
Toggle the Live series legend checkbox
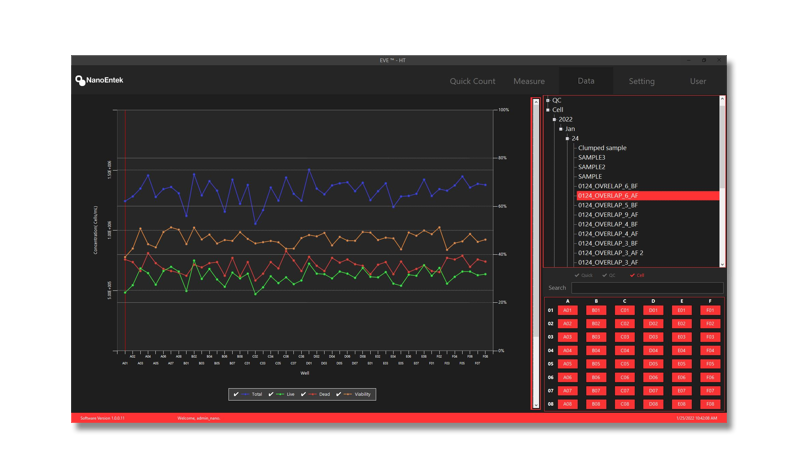pyautogui.click(x=271, y=395)
